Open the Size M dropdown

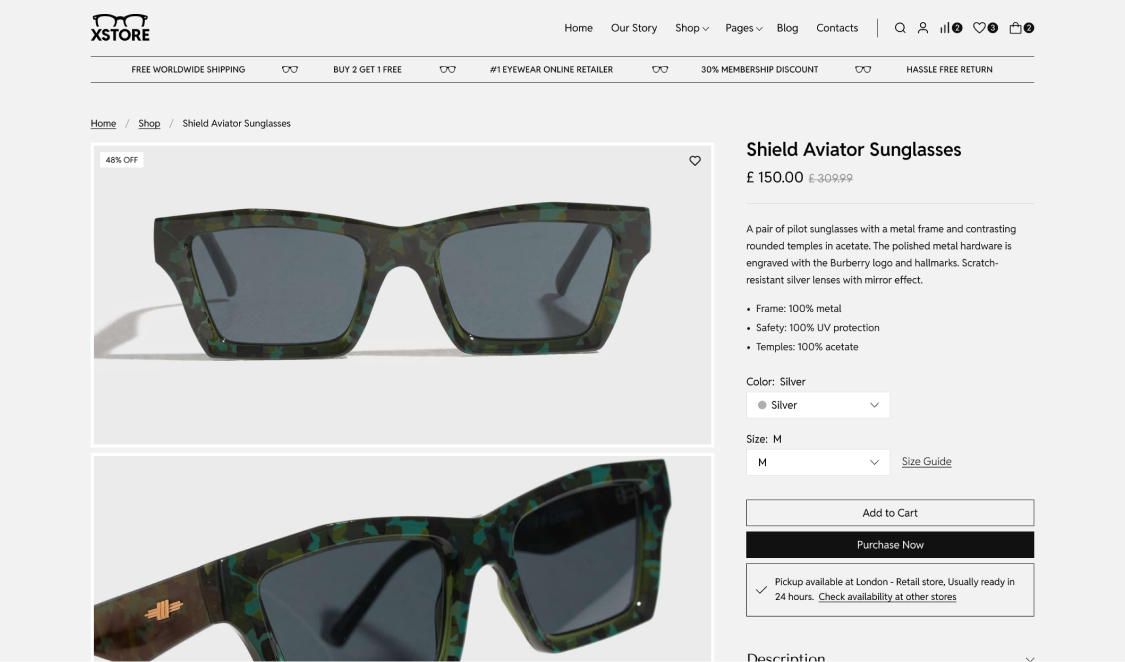coord(817,462)
